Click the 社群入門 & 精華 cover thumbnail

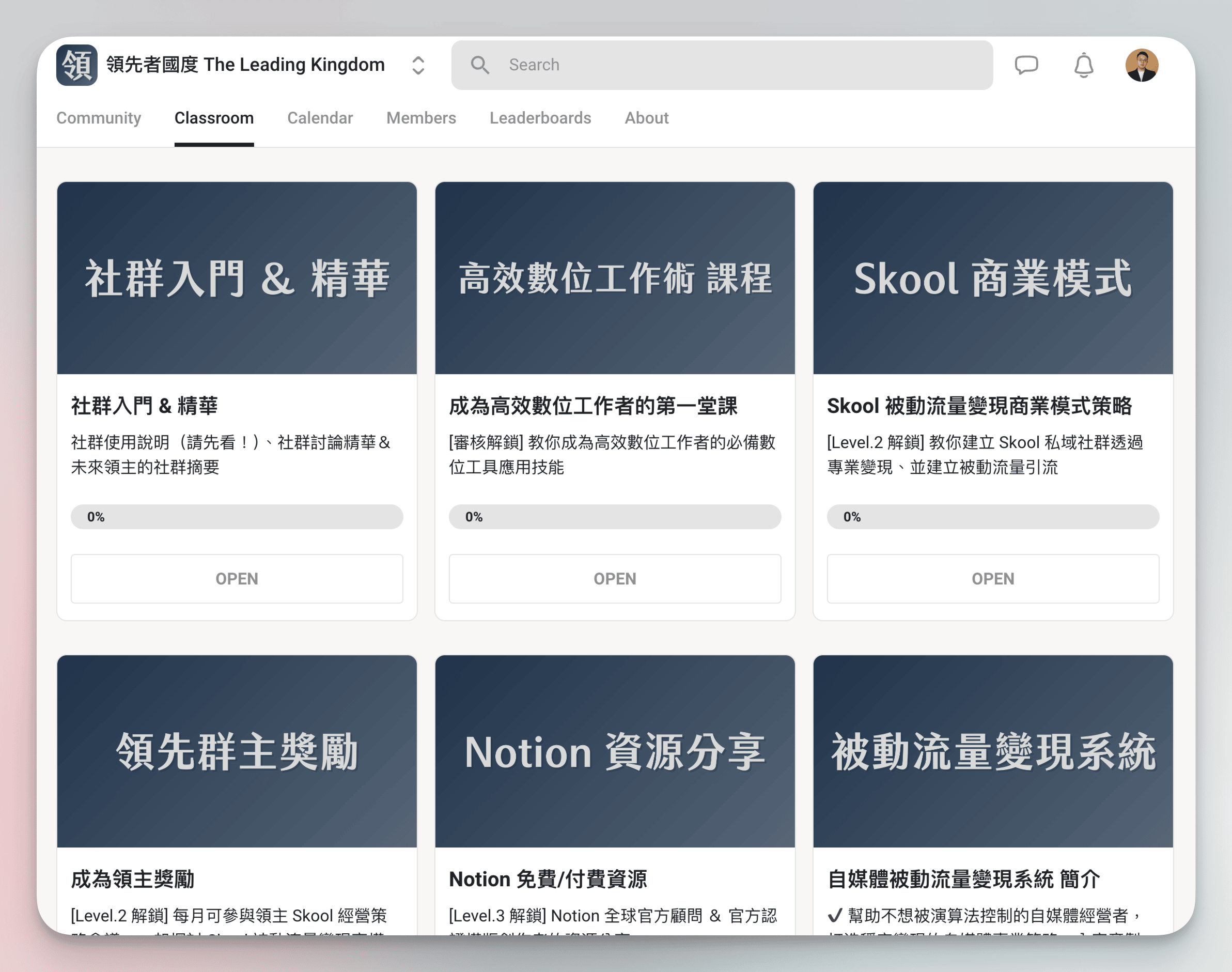pyautogui.click(x=237, y=279)
